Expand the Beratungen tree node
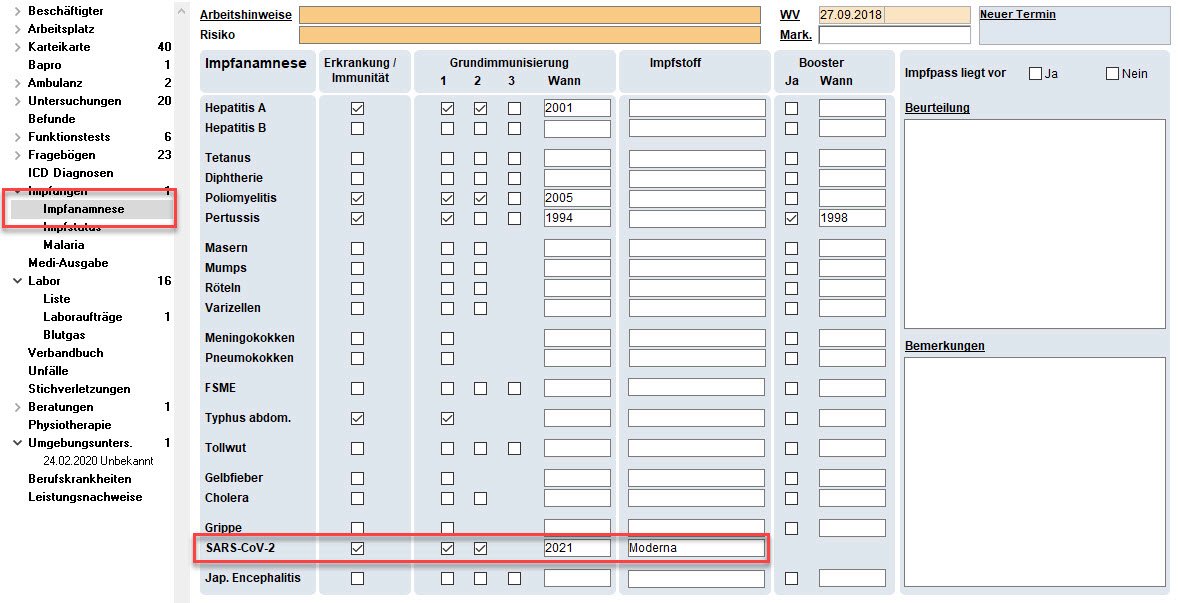1180x603 pixels. pyautogui.click(x=17, y=407)
